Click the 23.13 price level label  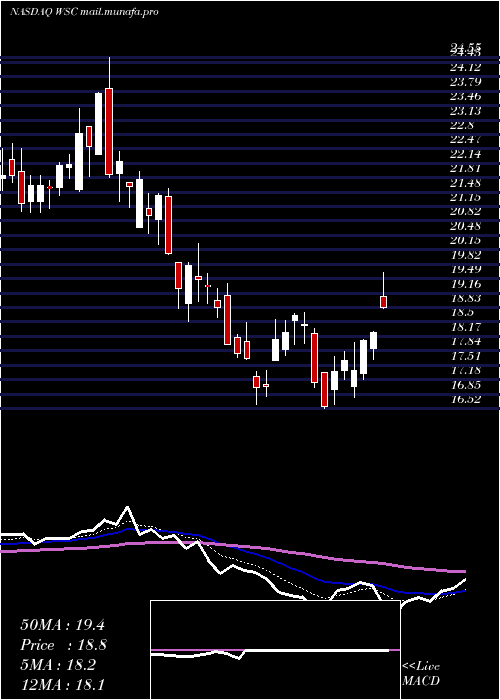466,110
